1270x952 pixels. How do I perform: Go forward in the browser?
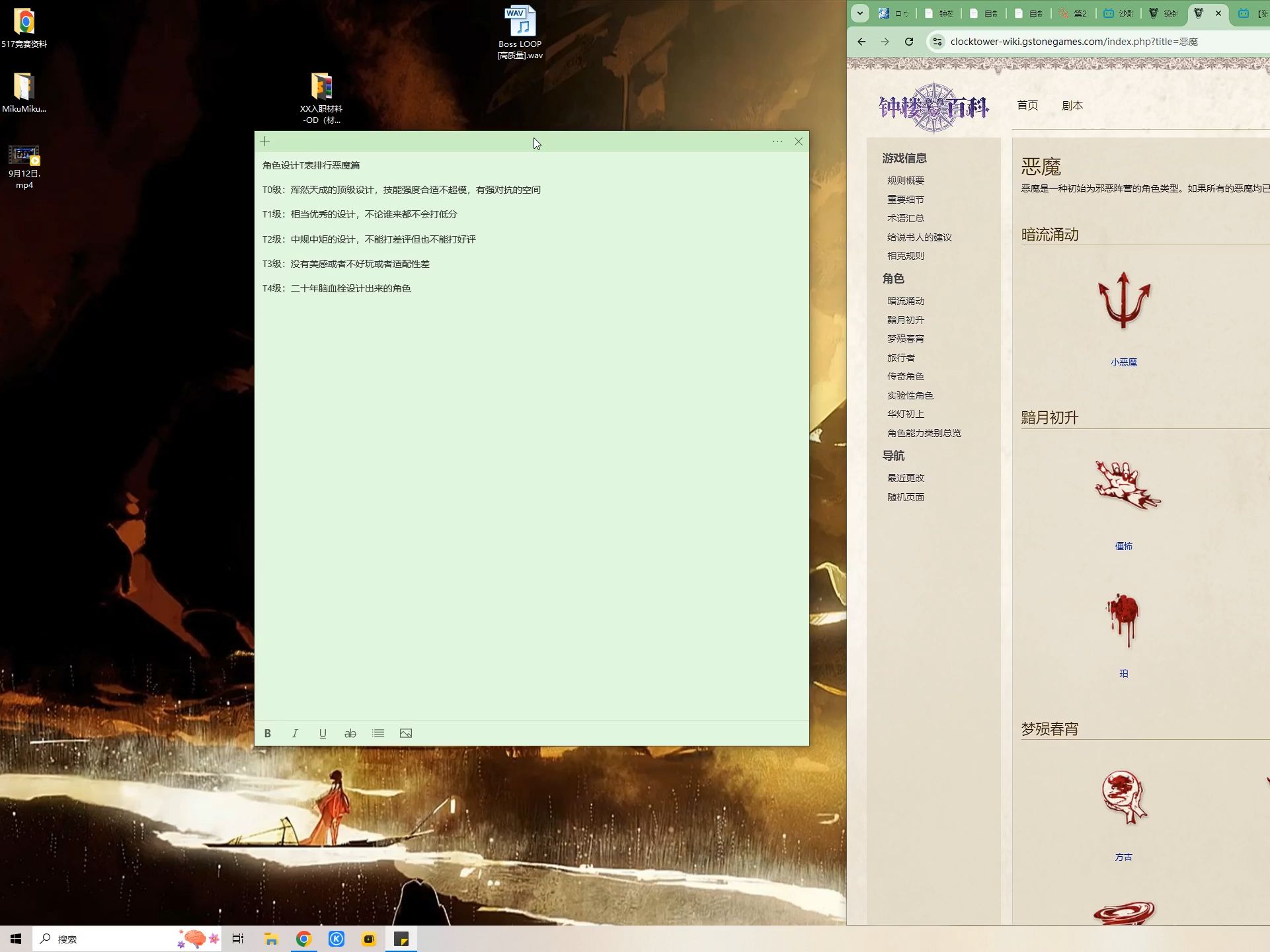pos(885,42)
